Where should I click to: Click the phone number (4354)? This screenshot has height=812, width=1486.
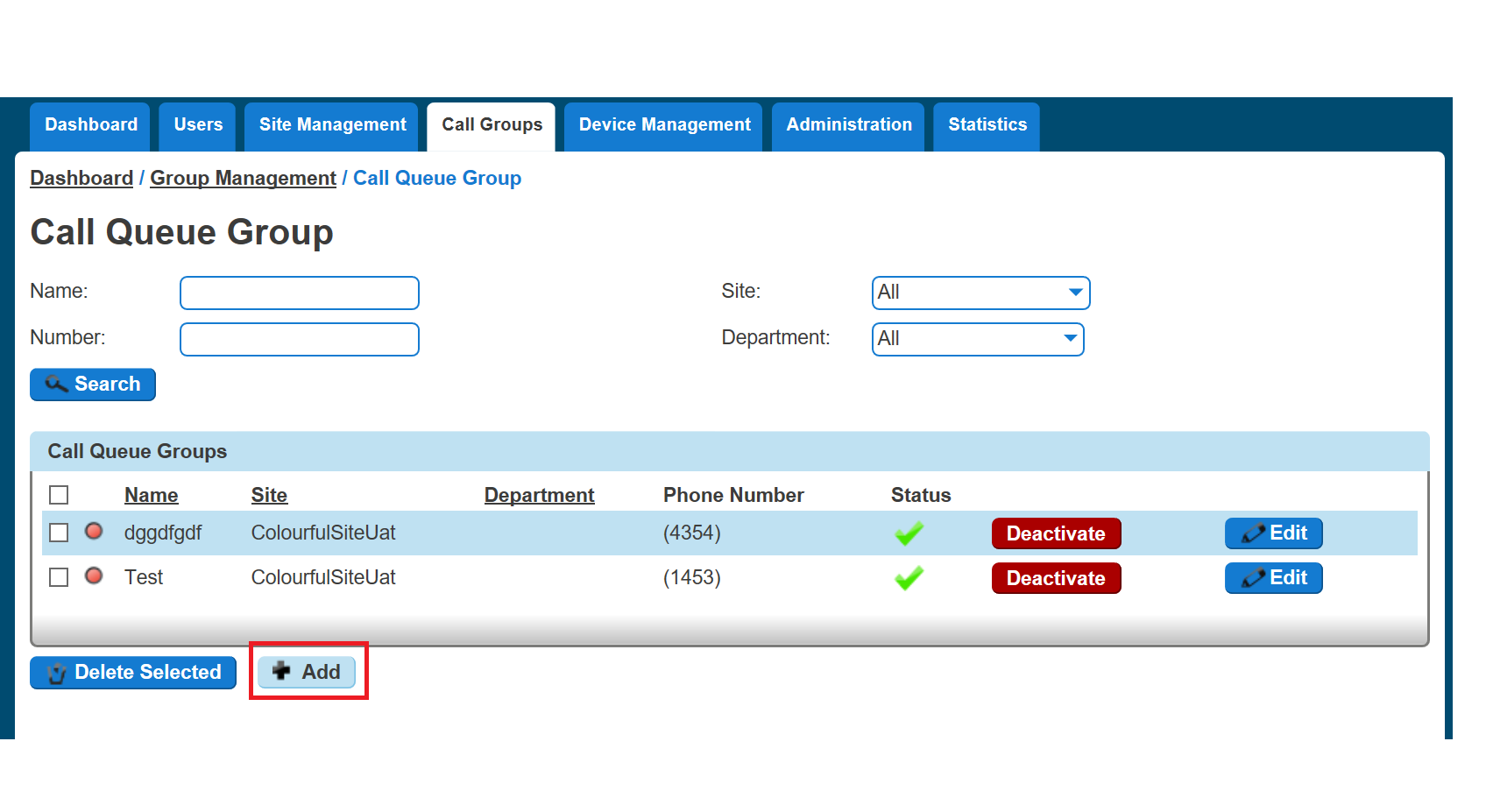tap(692, 533)
